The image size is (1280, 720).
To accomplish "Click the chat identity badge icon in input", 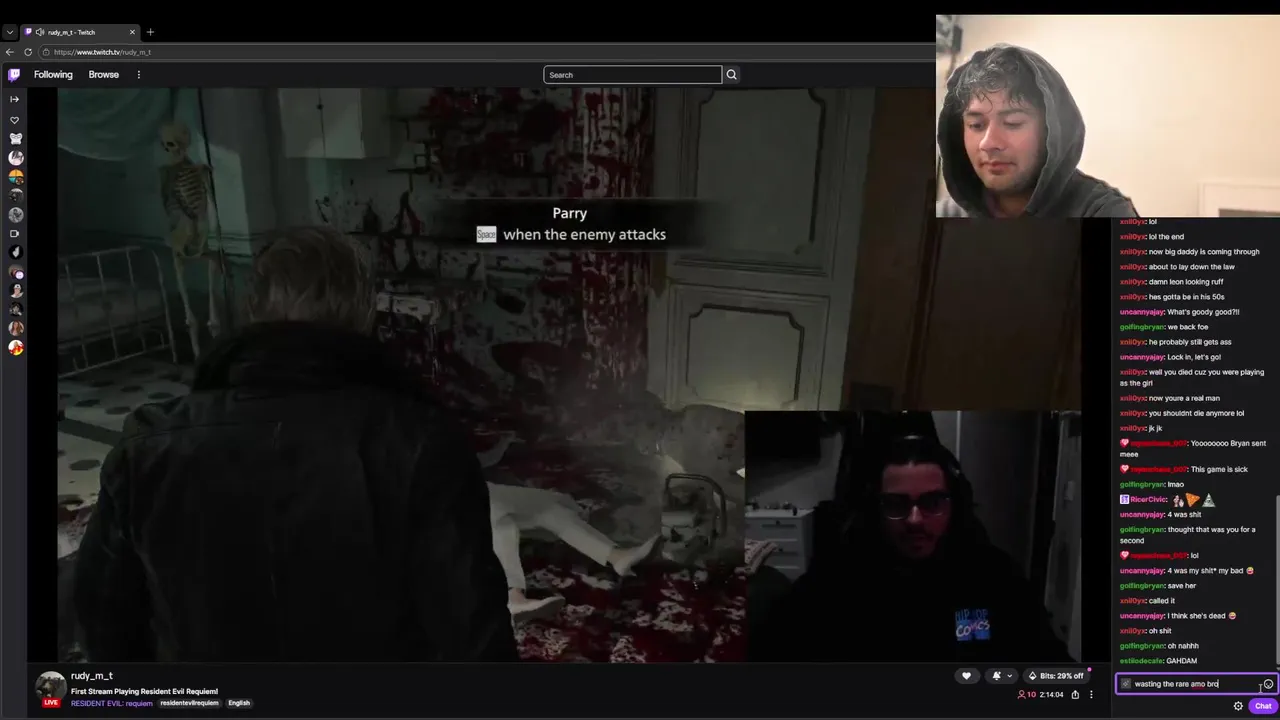I will pyautogui.click(x=1126, y=684).
